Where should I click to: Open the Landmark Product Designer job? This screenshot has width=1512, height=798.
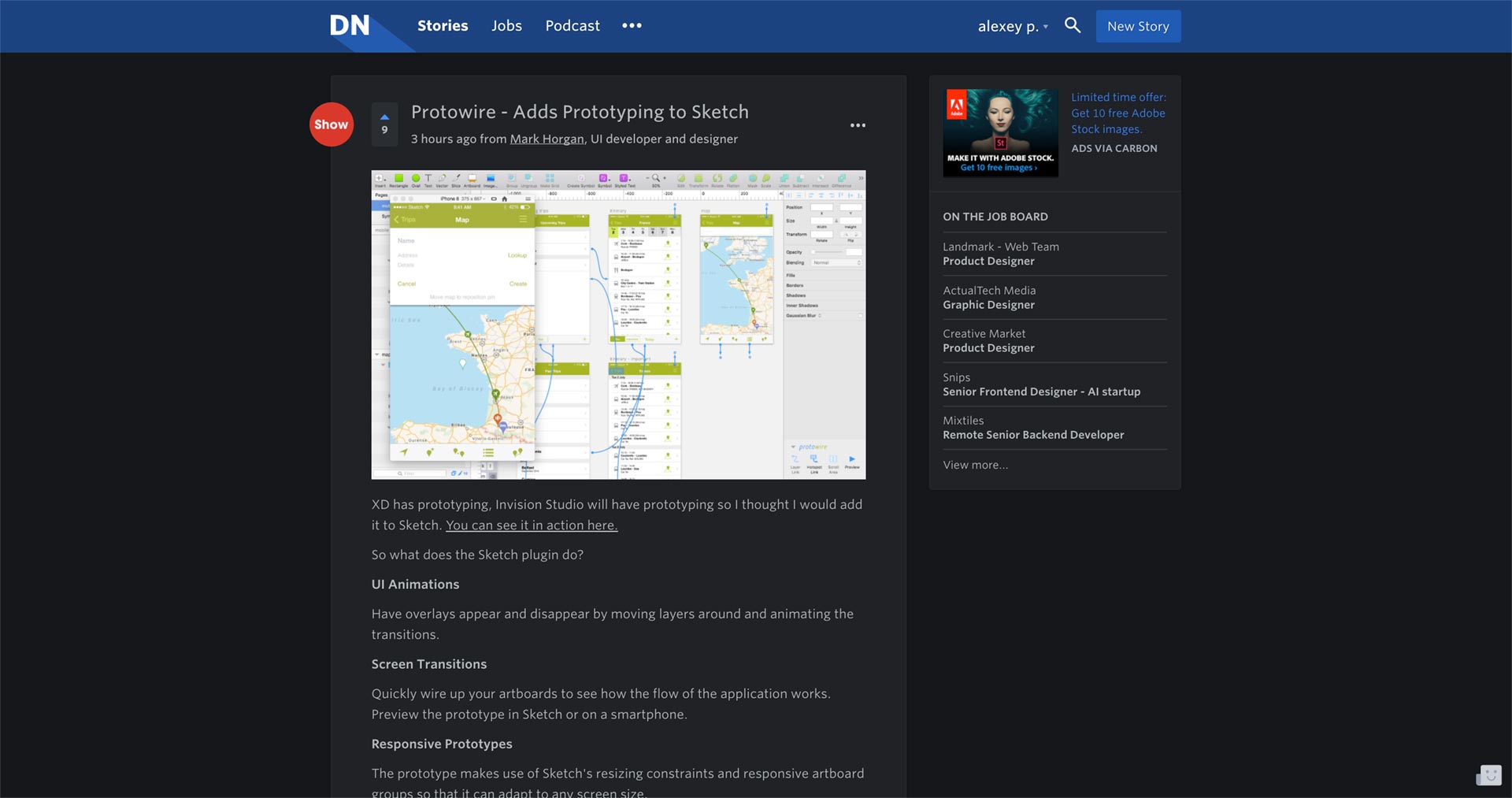[x=1055, y=254]
